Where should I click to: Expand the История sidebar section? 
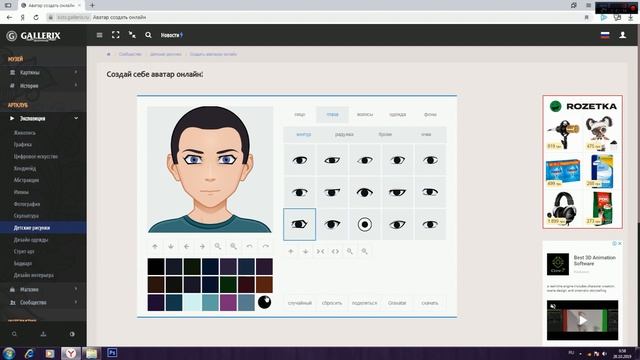pyautogui.click(x=43, y=86)
